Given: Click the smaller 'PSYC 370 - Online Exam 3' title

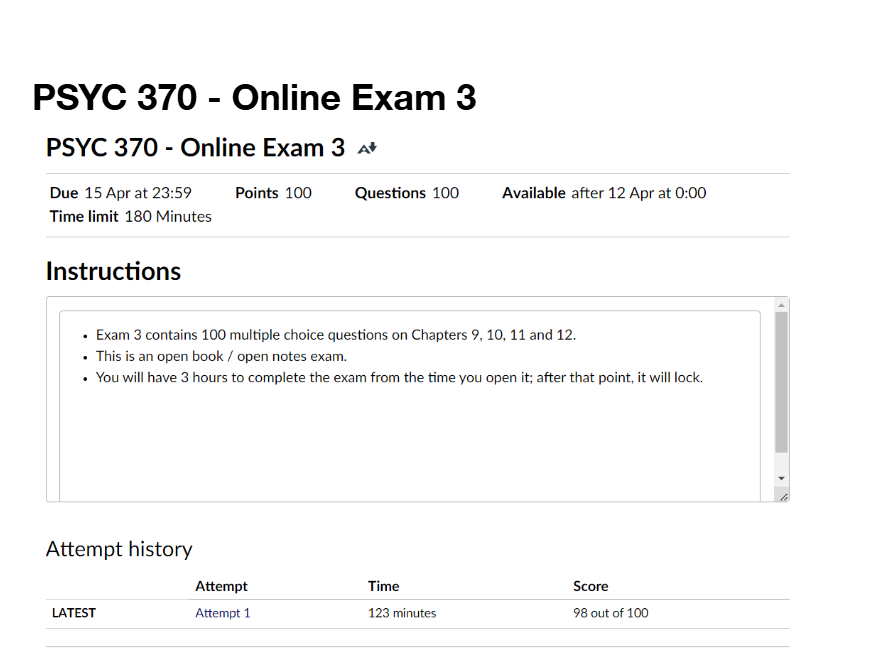Looking at the screenshot, I should pyautogui.click(x=195, y=148).
